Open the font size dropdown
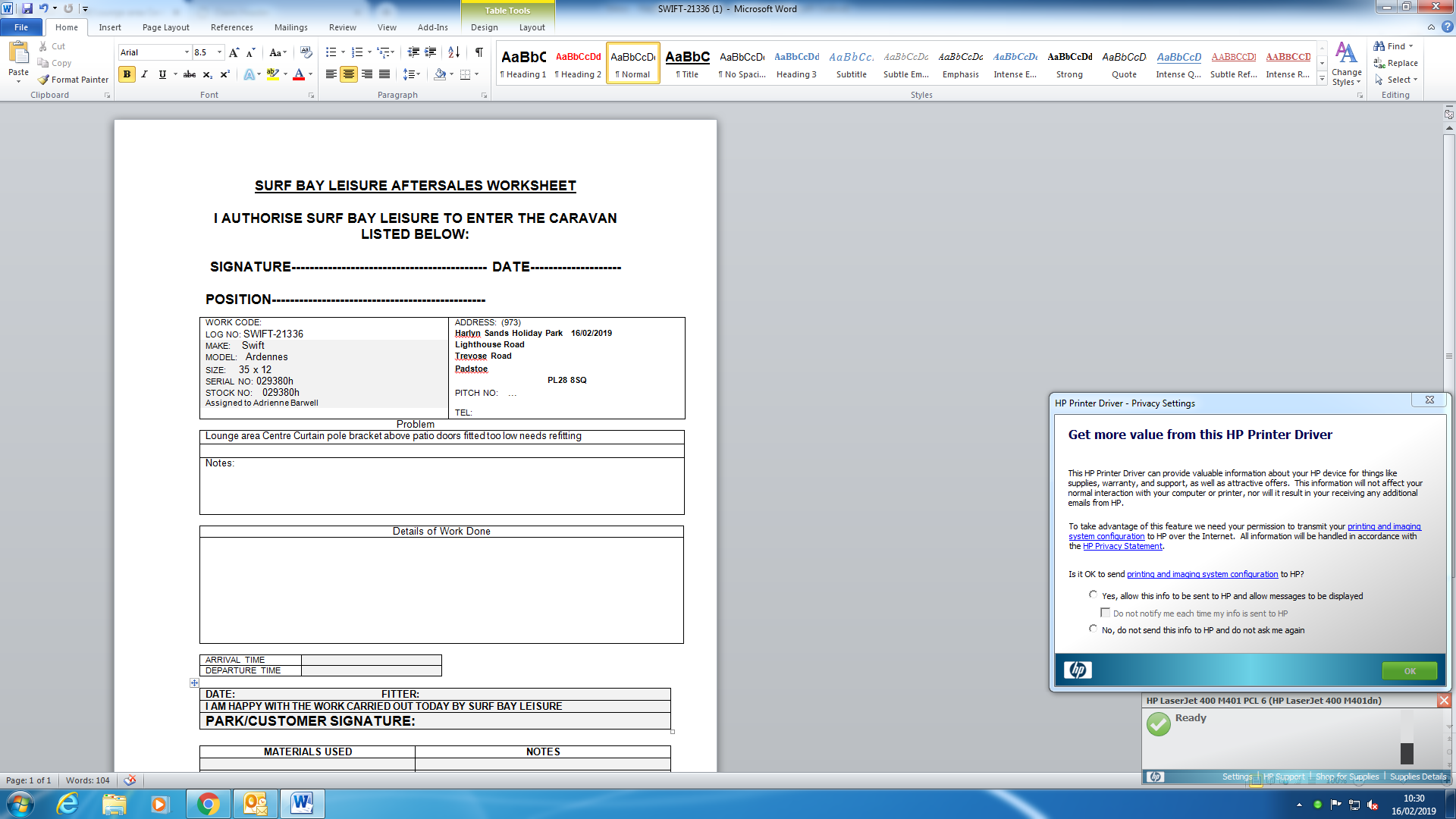This screenshot has width=1456, height=819. (220, 52)
